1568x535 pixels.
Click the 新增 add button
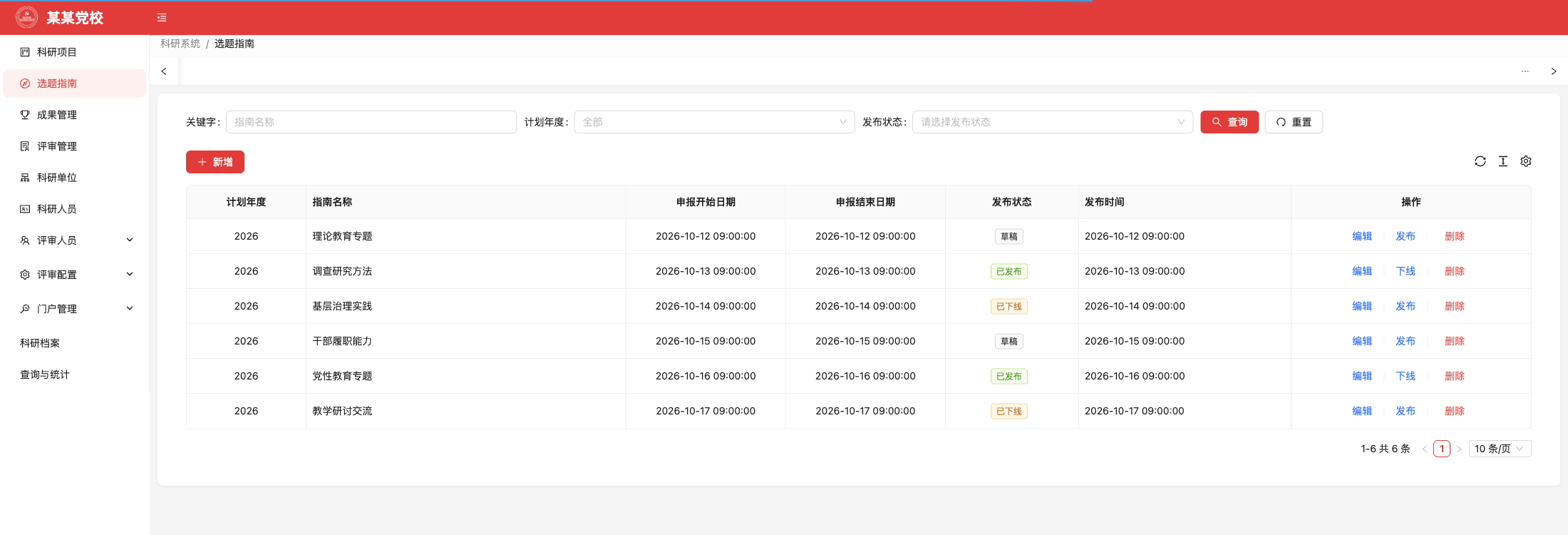(215, 162)
